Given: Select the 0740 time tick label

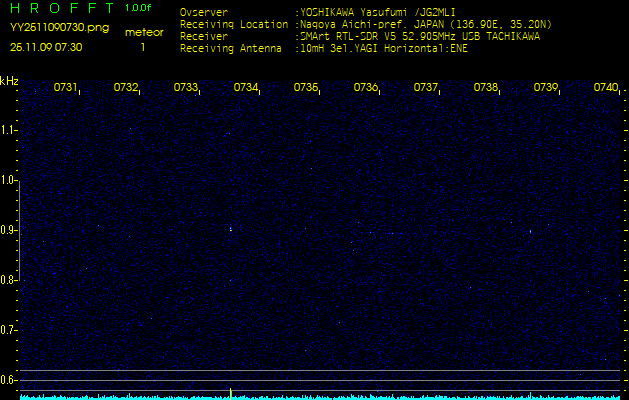Looking at the screenshot, I should pyautogui.click(x=605, y=88).
